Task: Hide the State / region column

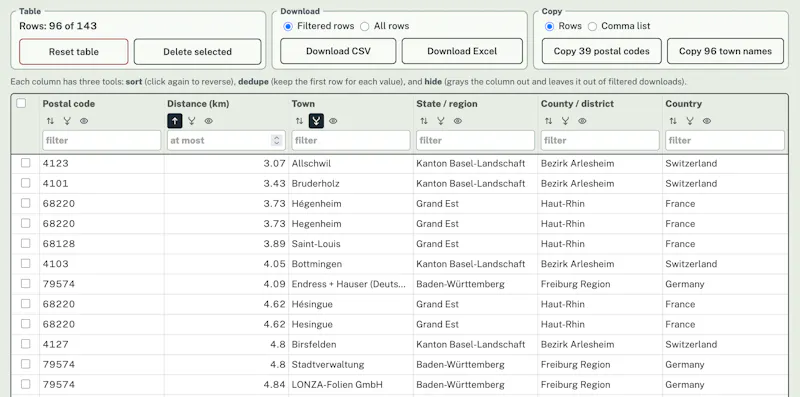Action: 458,121
